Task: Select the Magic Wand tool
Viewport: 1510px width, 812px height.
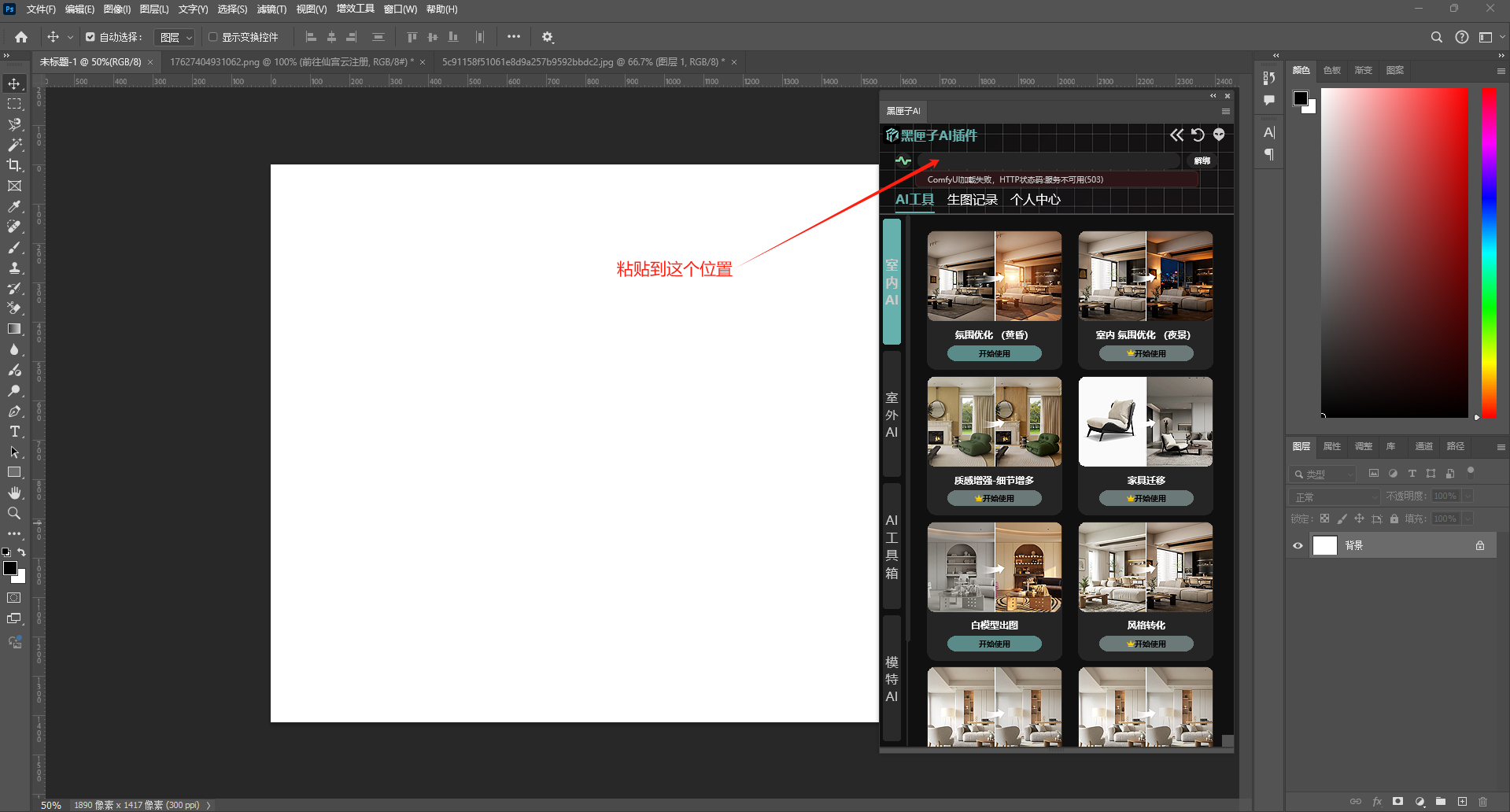Action: click(14, 145)
